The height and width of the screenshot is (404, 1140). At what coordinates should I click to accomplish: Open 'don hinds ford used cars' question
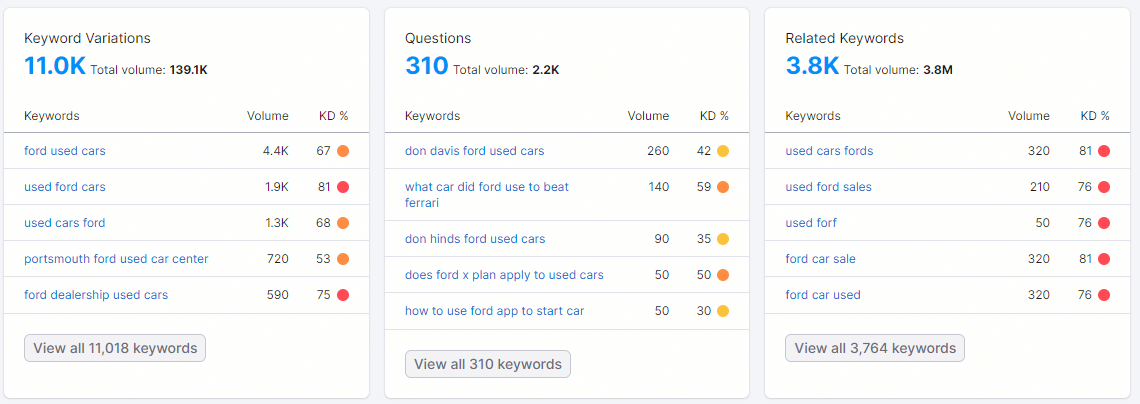[475, 239]
